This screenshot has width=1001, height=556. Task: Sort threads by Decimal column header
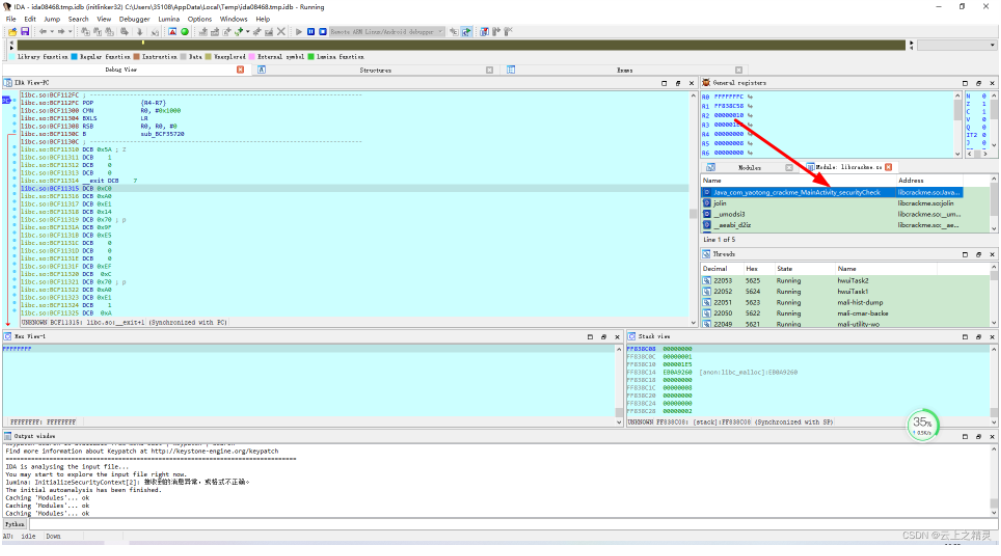[x=715, y=269]
